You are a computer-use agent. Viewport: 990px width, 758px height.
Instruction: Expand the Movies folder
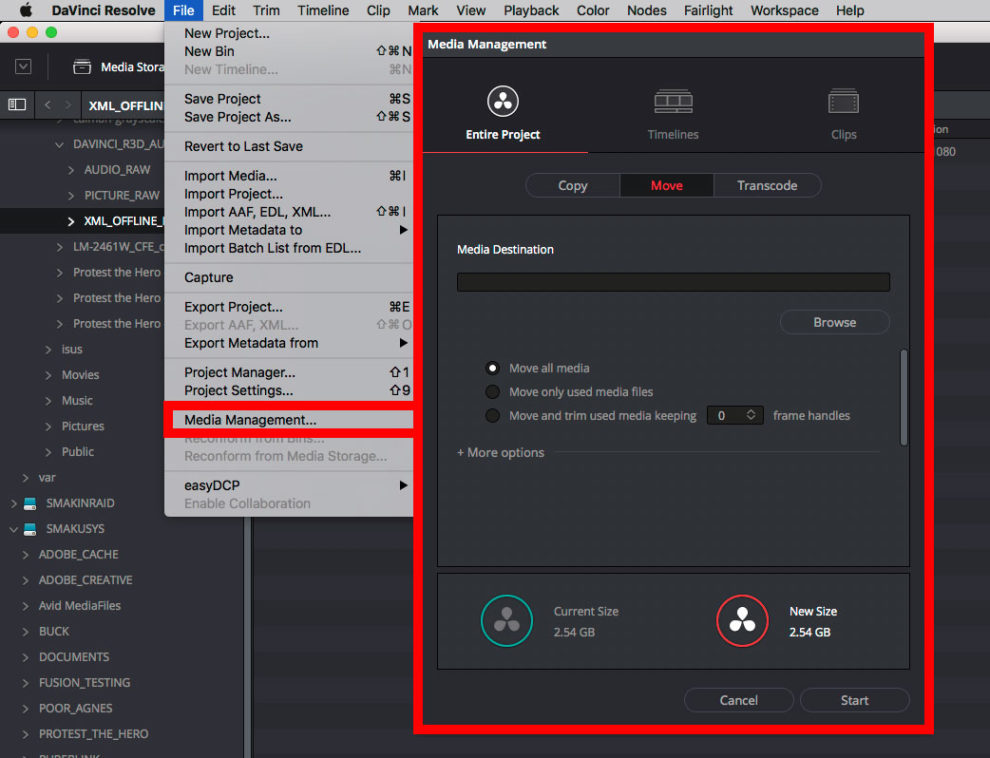[x=48, y=375]
